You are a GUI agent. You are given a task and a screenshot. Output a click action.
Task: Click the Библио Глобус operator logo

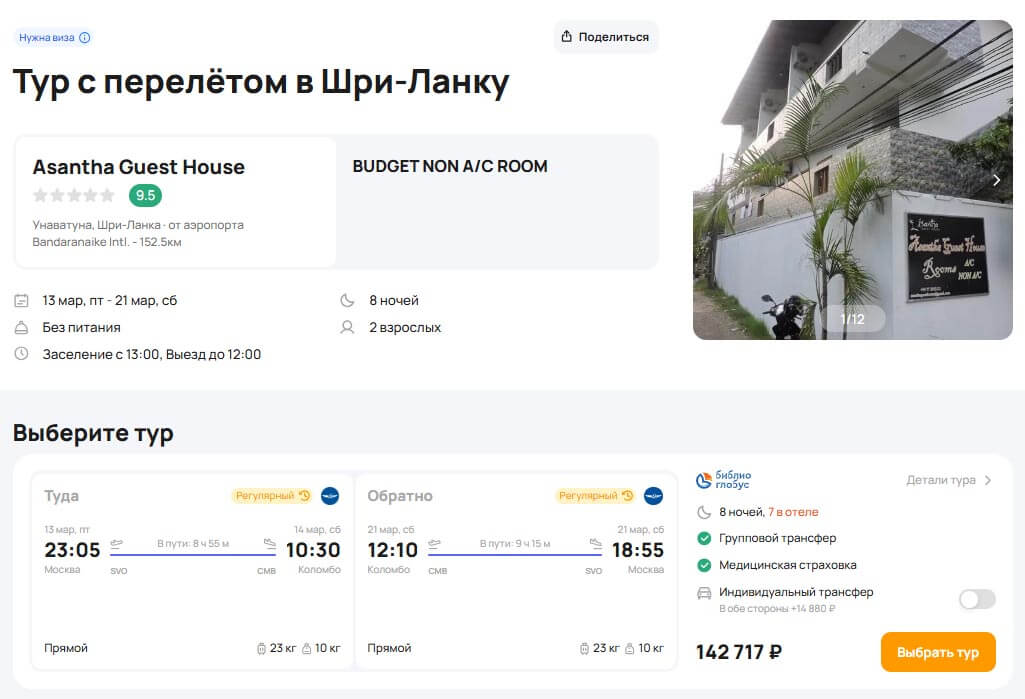point(724,480)
